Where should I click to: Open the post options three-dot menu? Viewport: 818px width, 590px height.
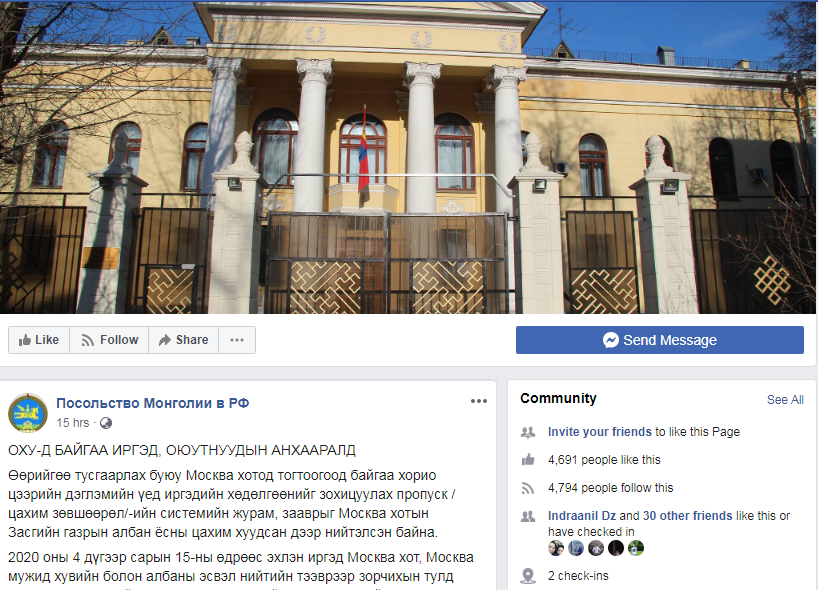(x=478, y=401)
